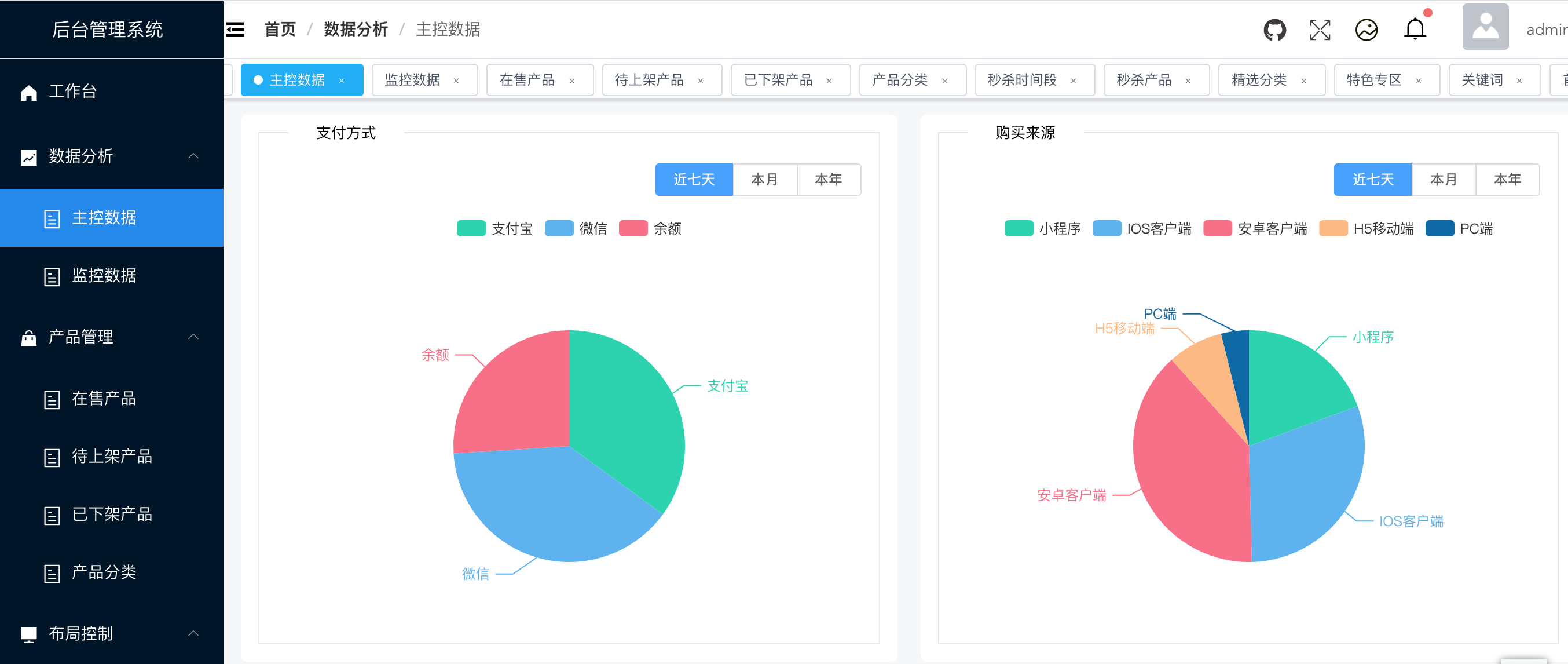Click the theme face icon in header
Screen dimensions: 1568x664
[1366, 29]
